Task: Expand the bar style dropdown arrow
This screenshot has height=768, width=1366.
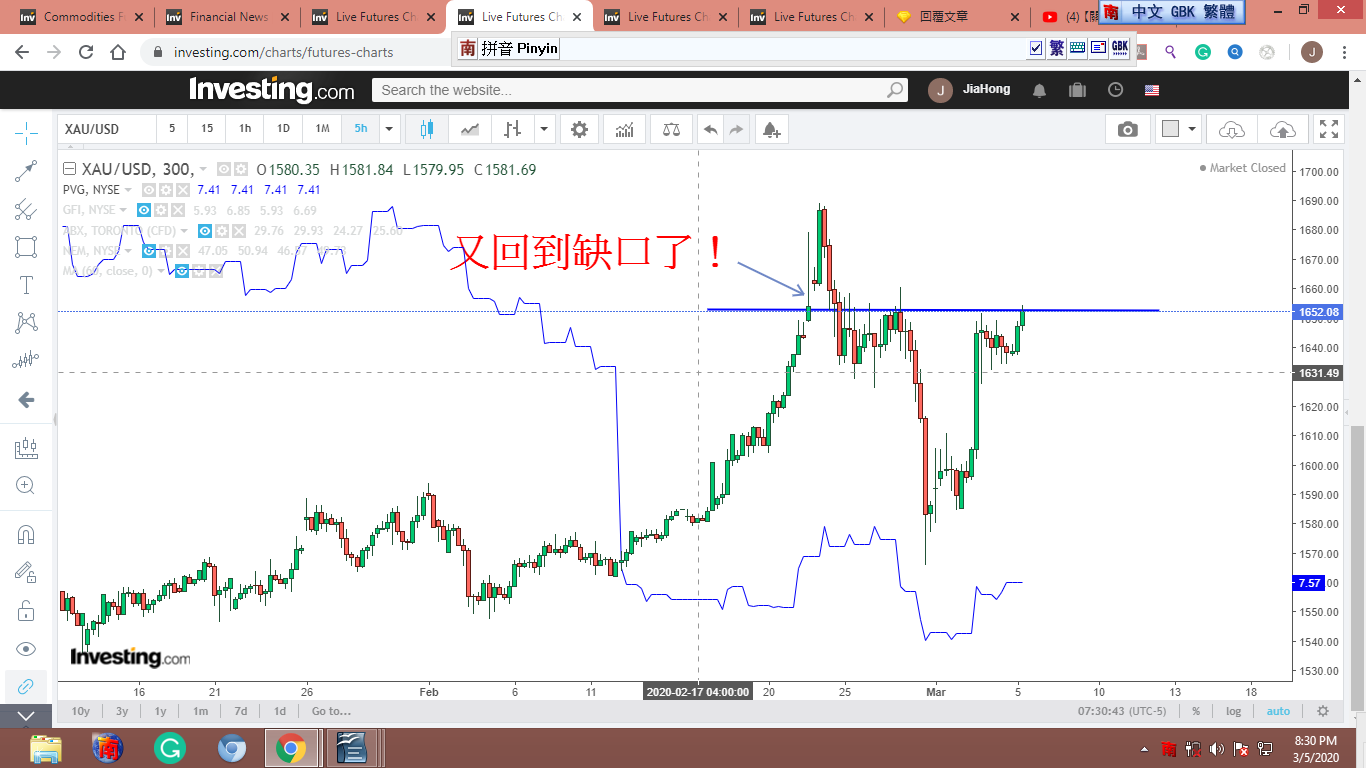Action: [544, 129]
